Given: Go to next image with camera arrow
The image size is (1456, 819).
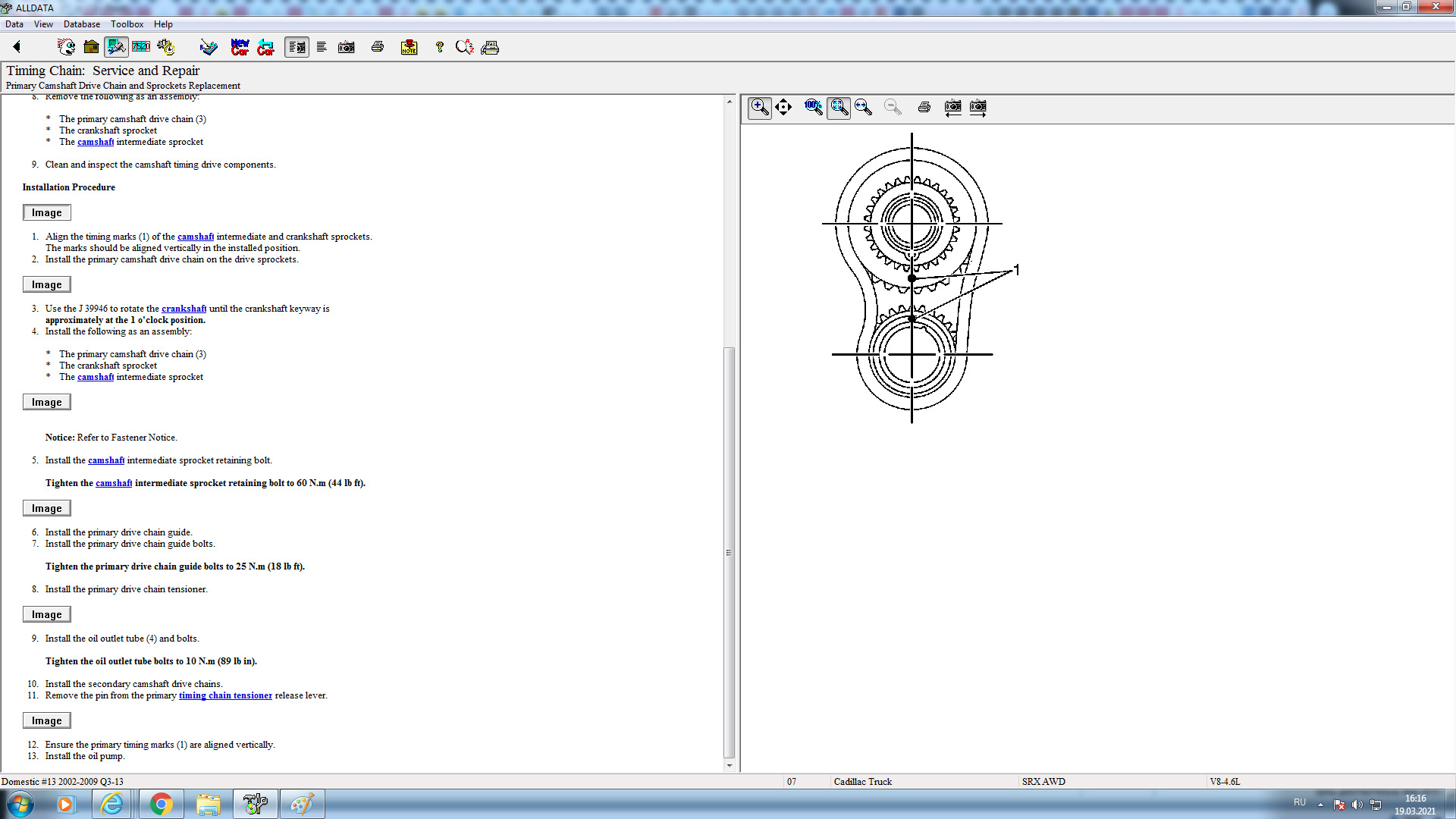Looking at the screenshot, I should click(978, 107).
